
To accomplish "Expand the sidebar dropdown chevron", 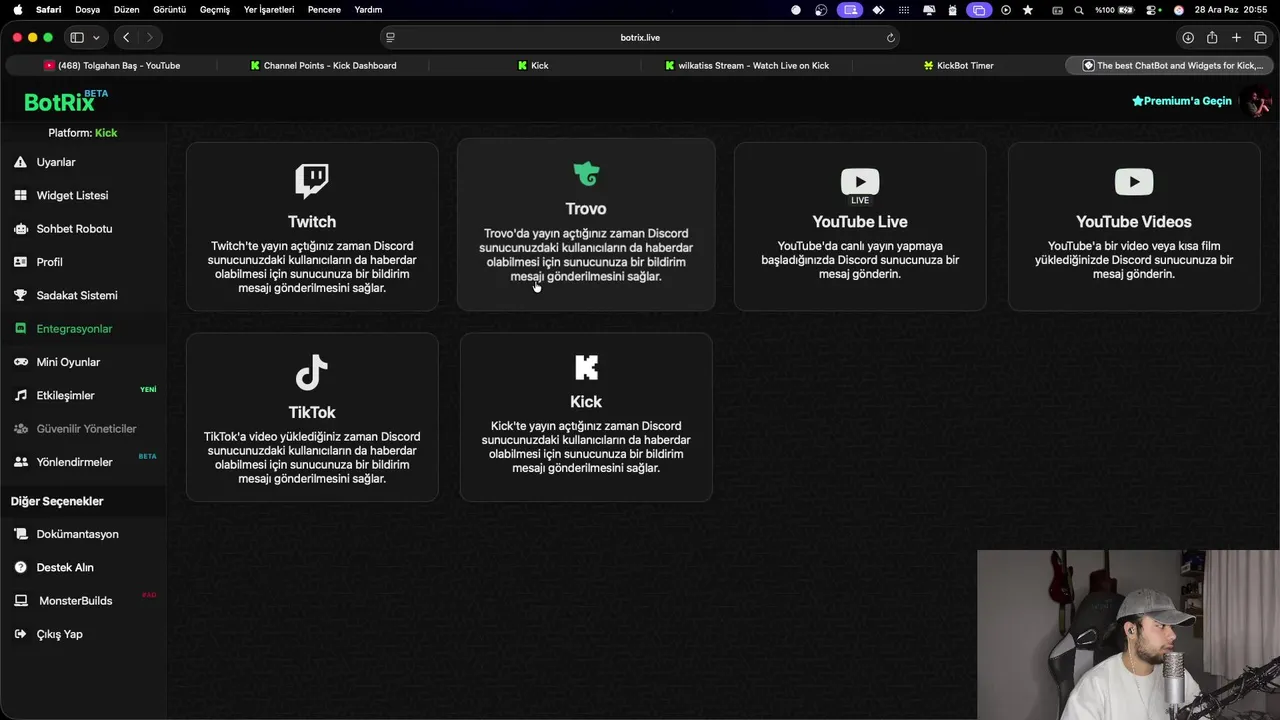I will pos(96,37).
